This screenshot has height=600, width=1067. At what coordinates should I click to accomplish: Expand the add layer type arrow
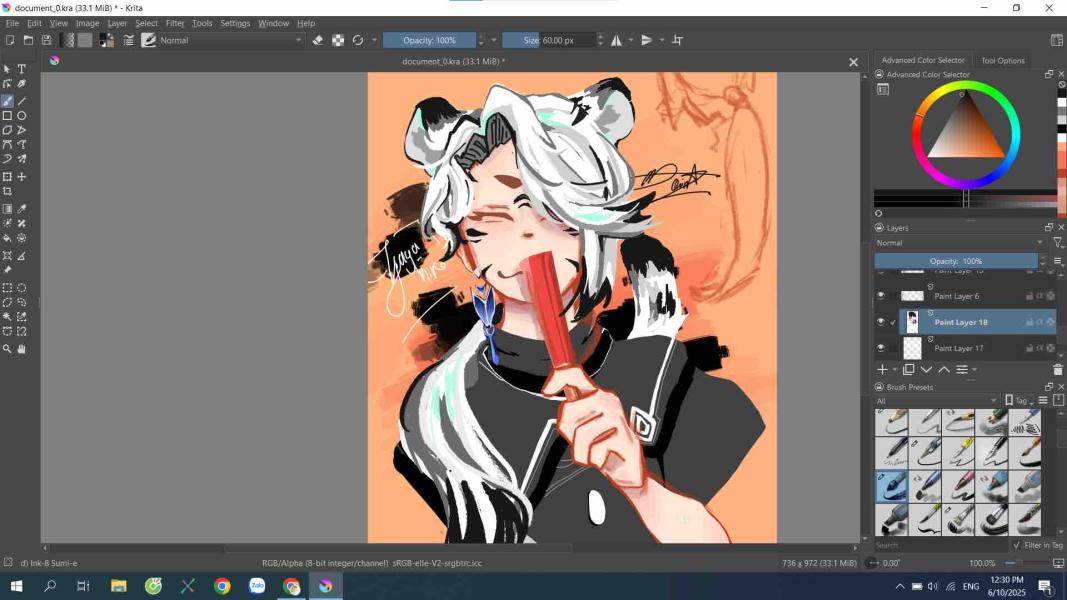click(x=895, y=369)
